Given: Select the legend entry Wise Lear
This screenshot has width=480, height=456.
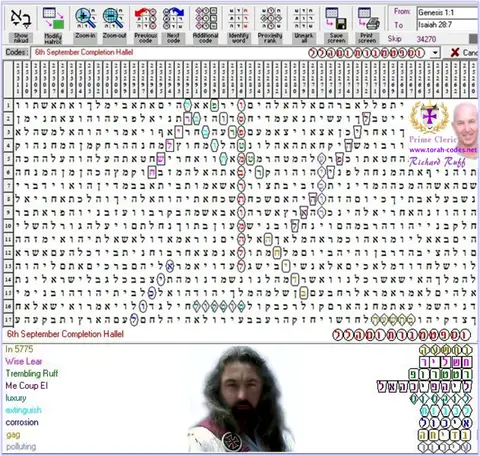Looking at the screenshot, I should tap(24, 361).
